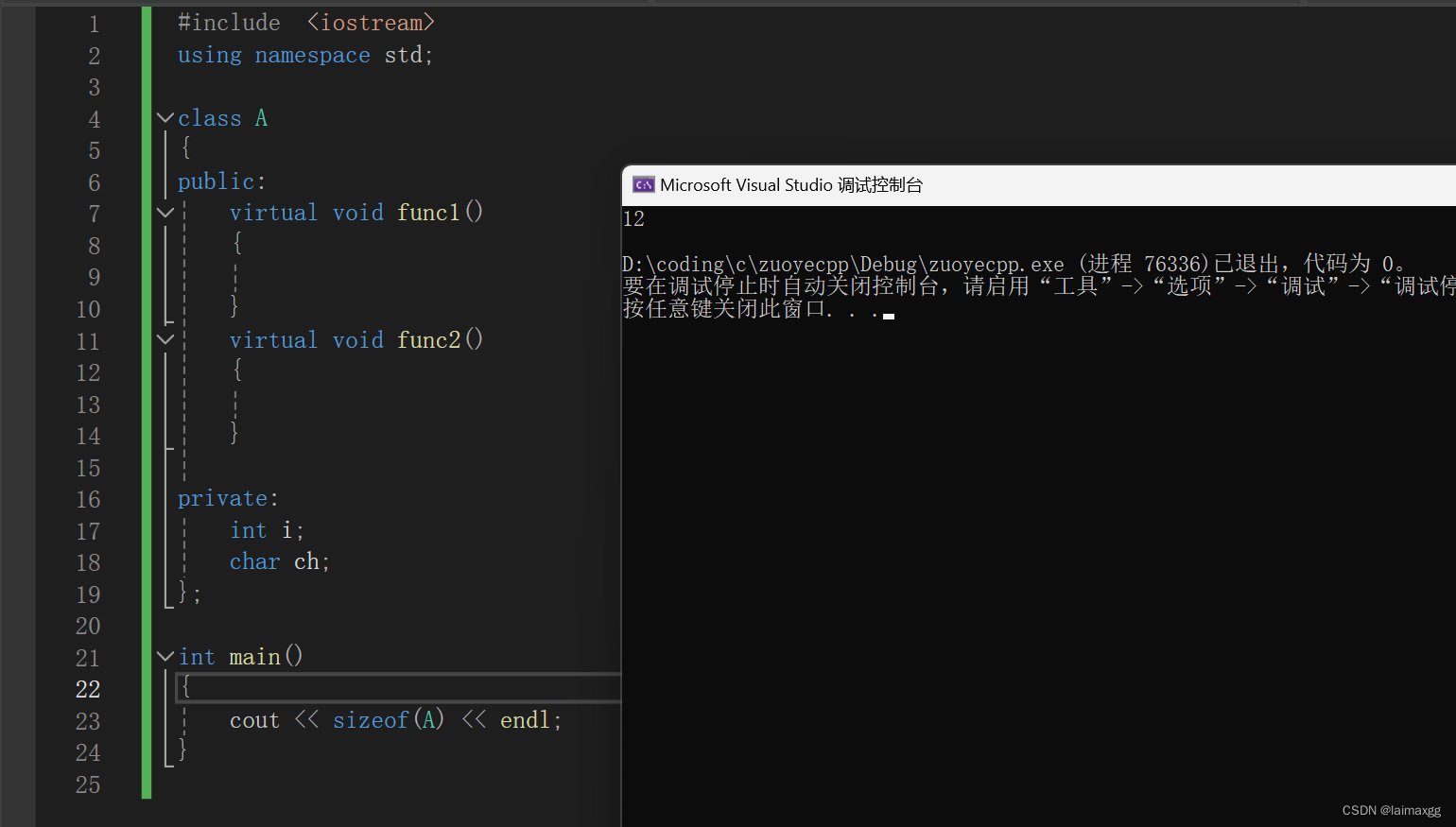The height and width of the screenshot is (827, 1456).
Task: Click line number 1 in the gutter
Action: click(x=95, y=24)
